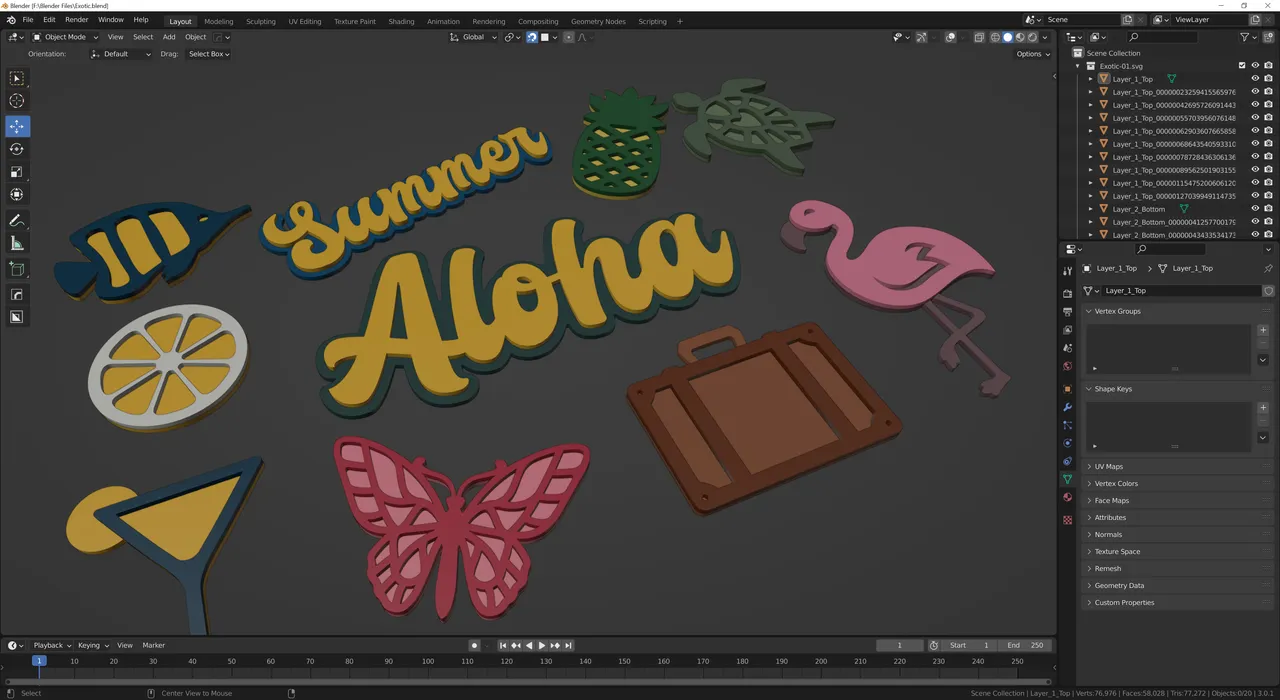Select the Select Box tool in toolbar
This screenshot has width=1280, height=700.
click(17, 78)
